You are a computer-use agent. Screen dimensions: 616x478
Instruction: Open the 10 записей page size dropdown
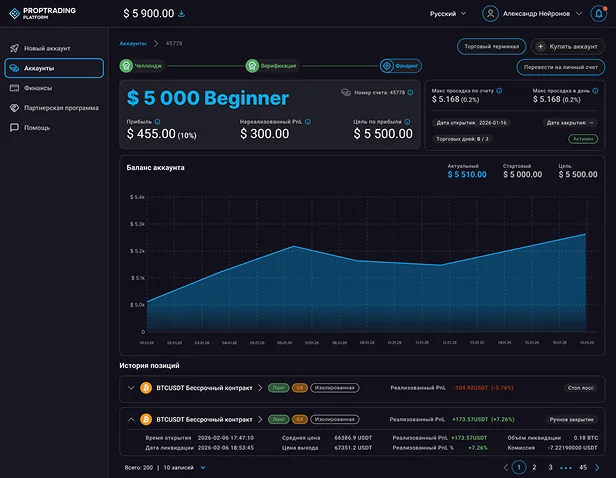pos(184,467)
